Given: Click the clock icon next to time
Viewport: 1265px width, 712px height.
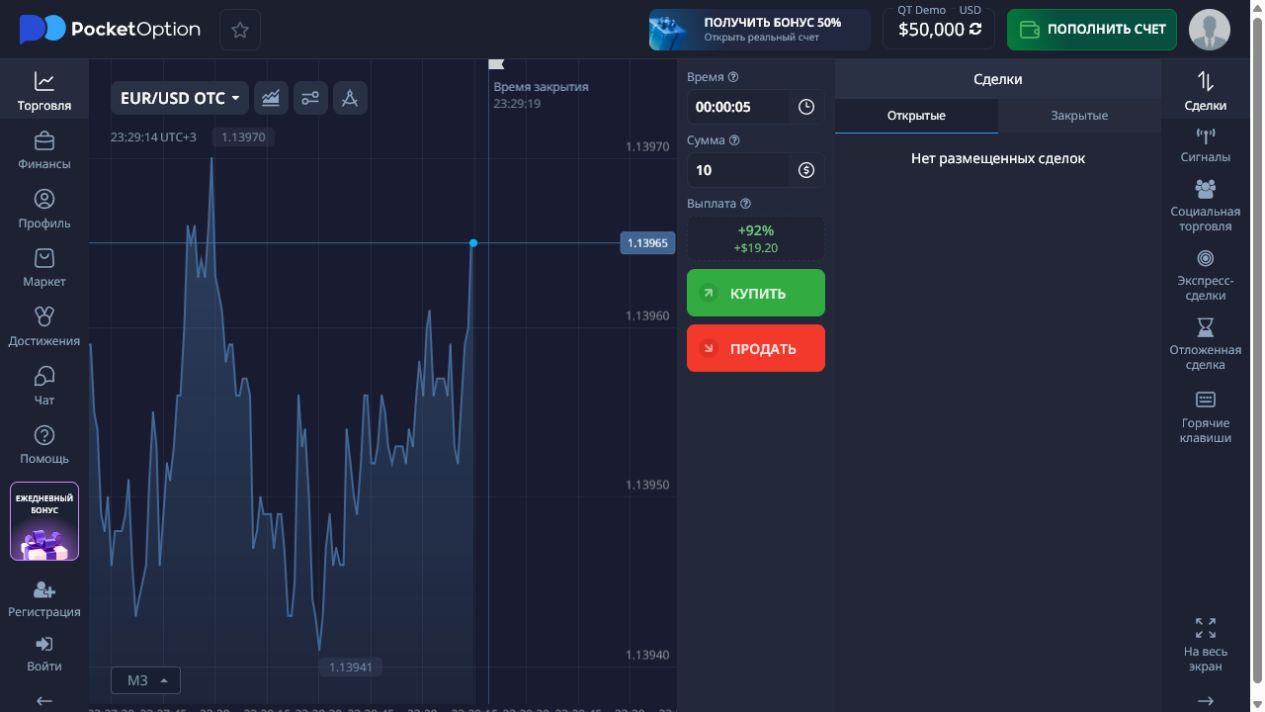Looking at the screenshot, I should click(806, 107).
